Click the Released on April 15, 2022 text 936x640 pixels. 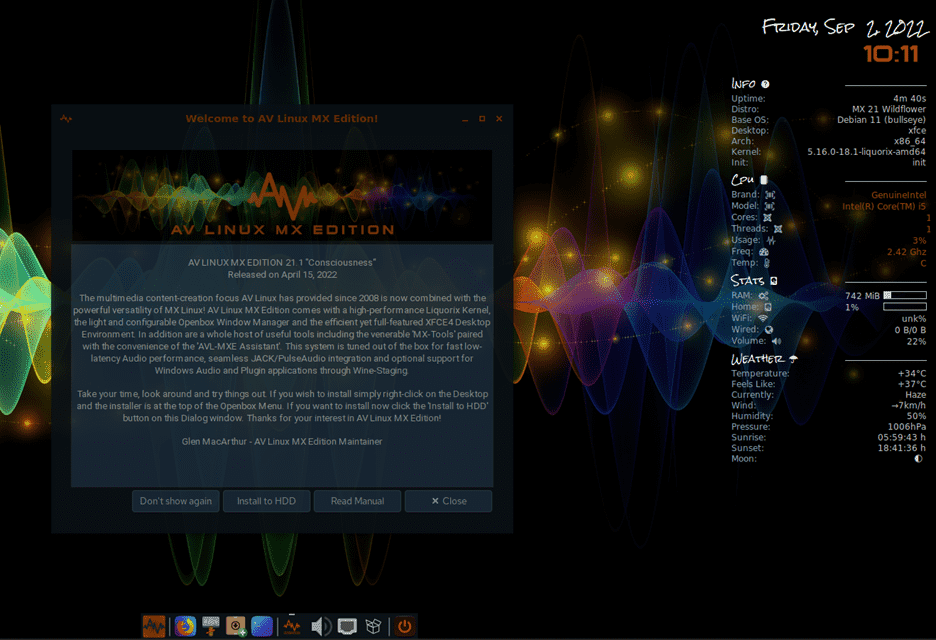282,275
